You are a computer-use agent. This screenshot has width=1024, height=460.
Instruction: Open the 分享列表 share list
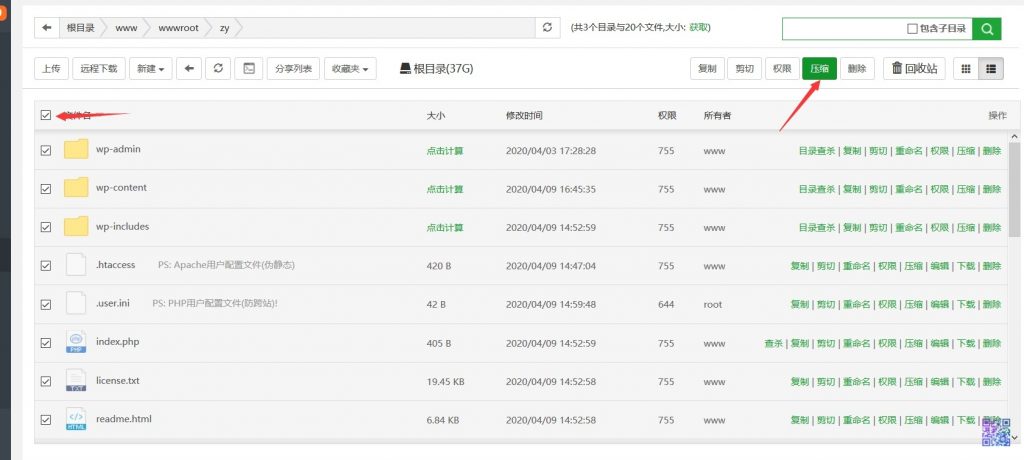[x=293, y=69]
